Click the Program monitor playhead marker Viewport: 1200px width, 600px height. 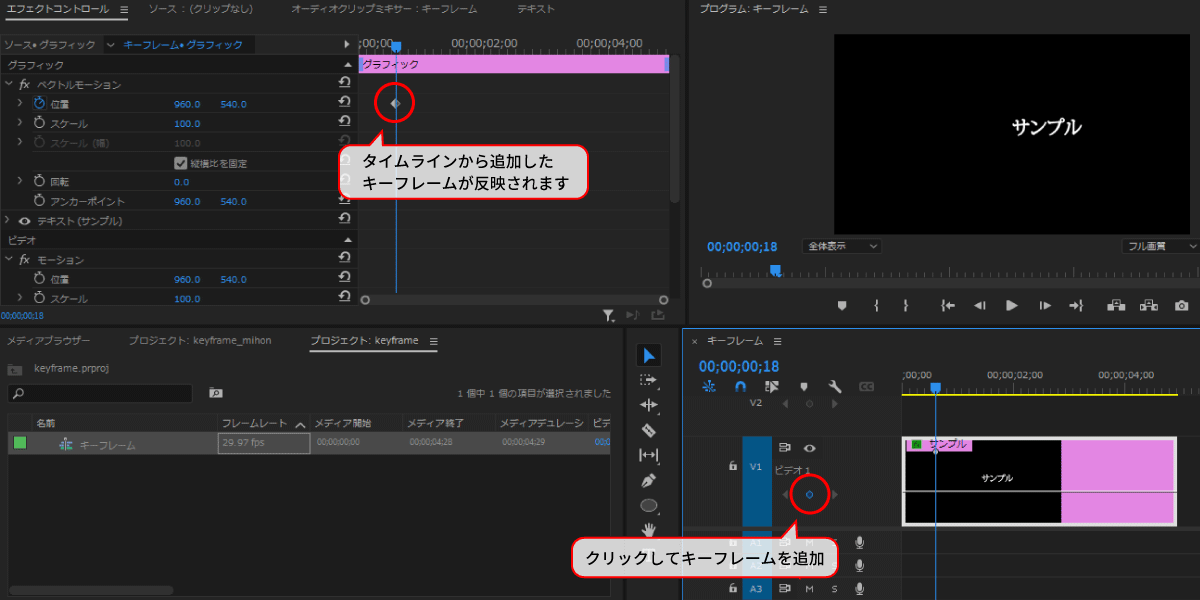(x=775, y=270)
